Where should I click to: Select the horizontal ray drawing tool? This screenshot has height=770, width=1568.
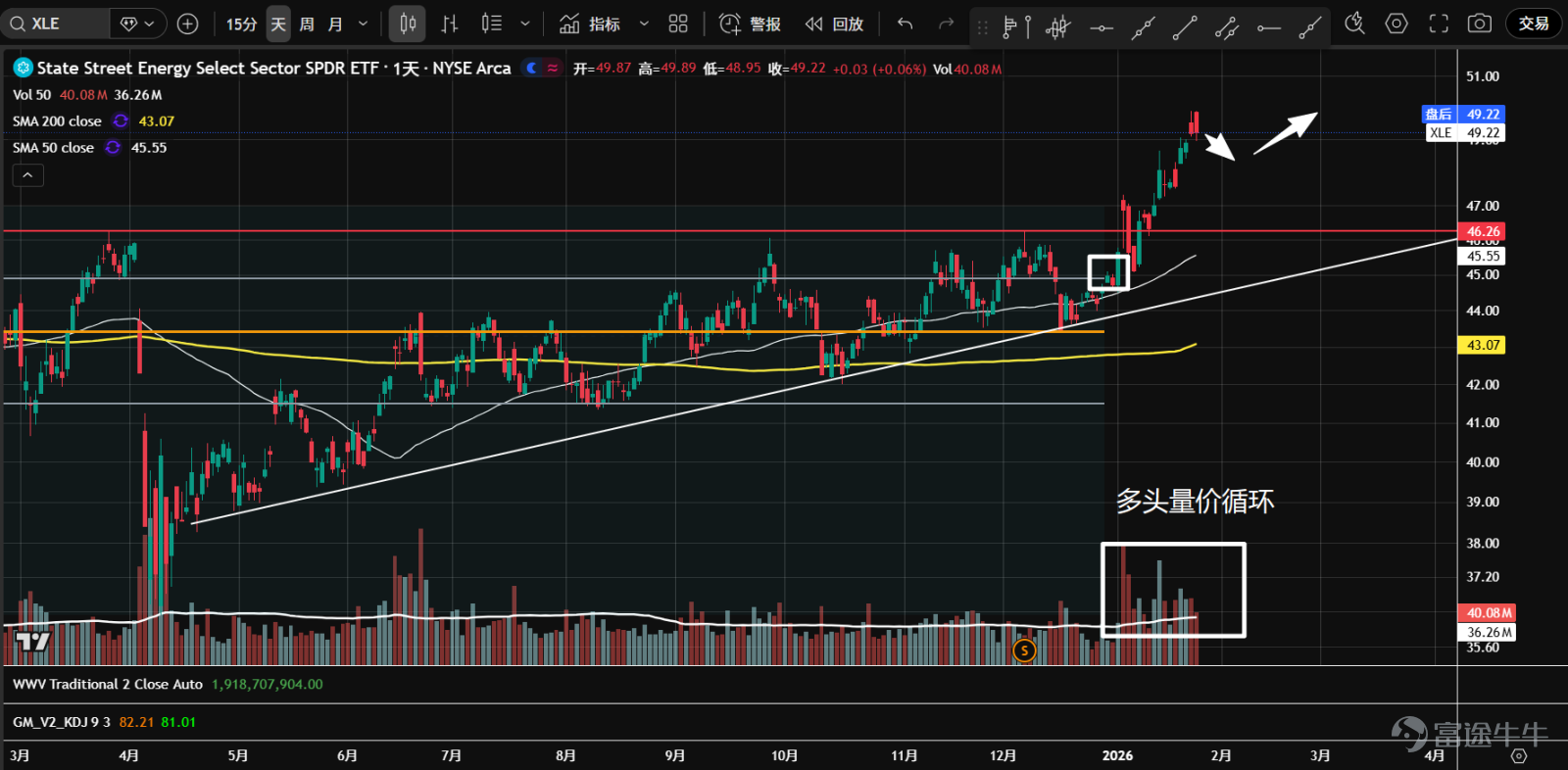point(1269,27)
